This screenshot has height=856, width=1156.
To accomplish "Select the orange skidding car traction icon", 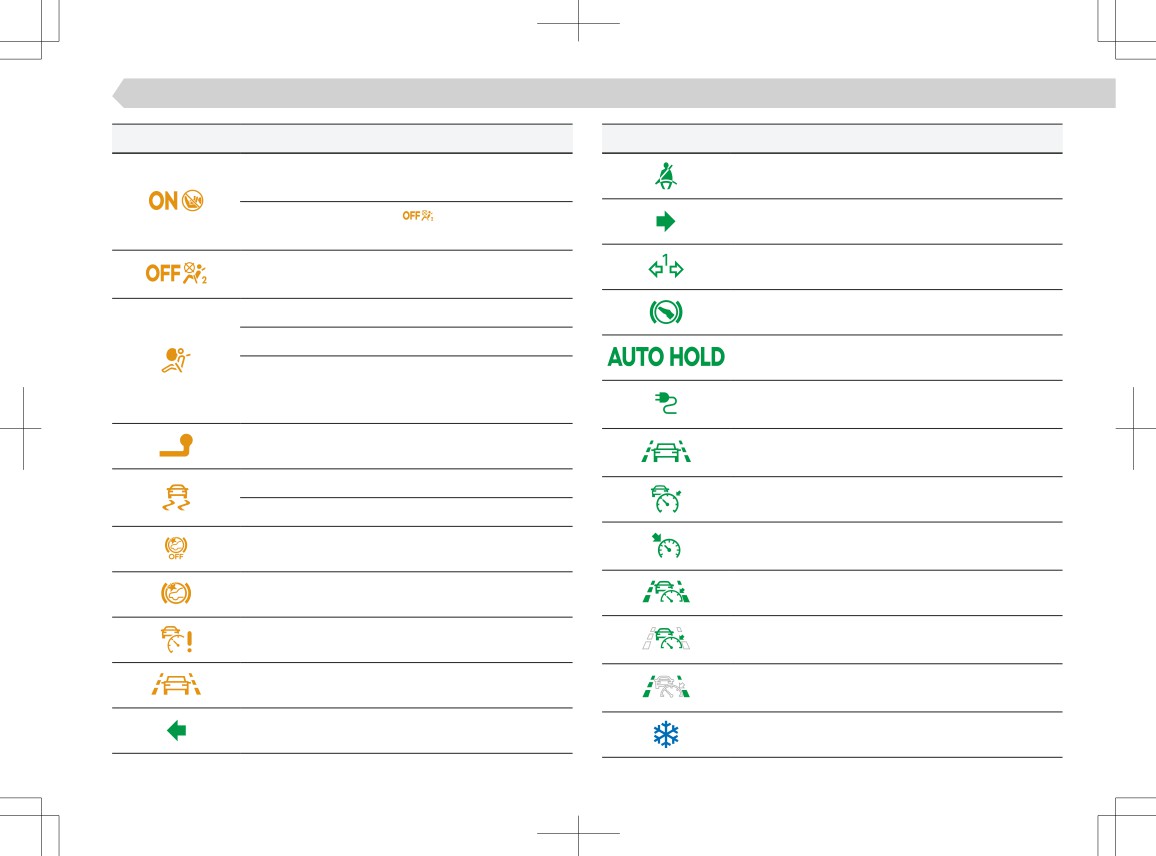I will [176, 498].
